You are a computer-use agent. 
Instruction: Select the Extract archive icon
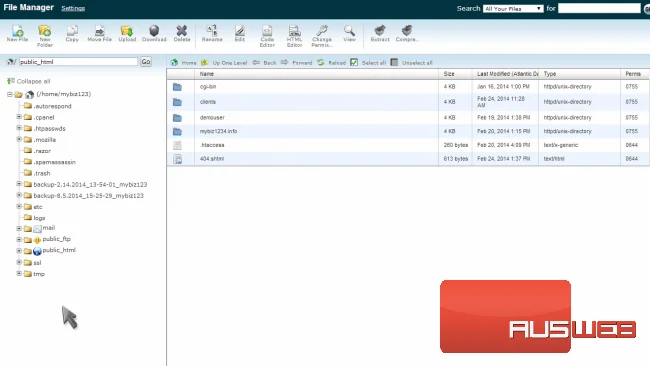[x=380, y=33]
